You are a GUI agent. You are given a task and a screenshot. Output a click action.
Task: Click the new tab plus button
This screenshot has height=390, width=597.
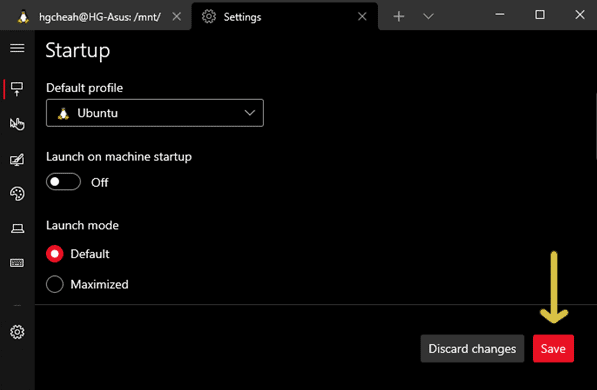tap(399, 16)
